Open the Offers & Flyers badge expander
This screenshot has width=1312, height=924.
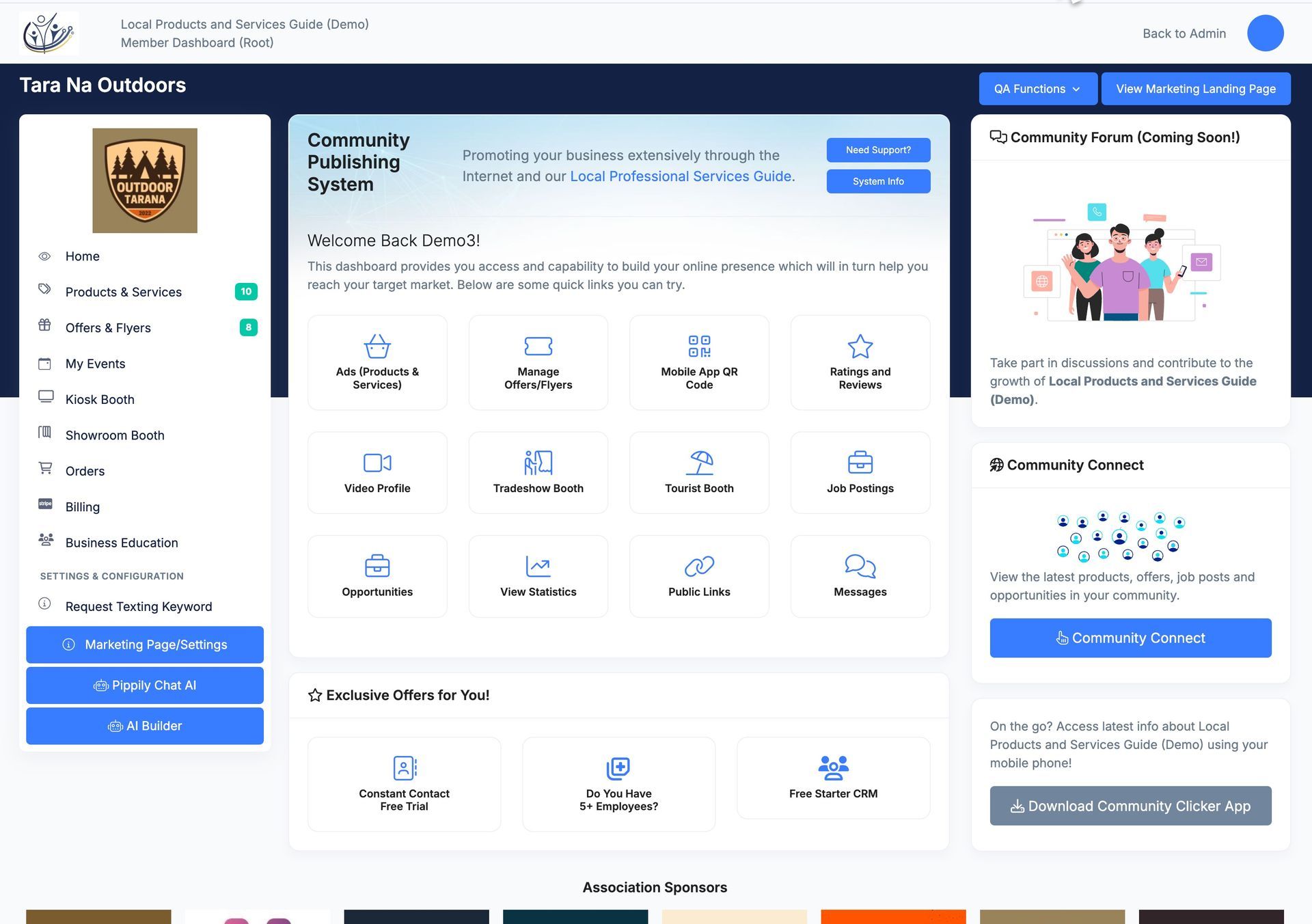[x=247, y=326]
